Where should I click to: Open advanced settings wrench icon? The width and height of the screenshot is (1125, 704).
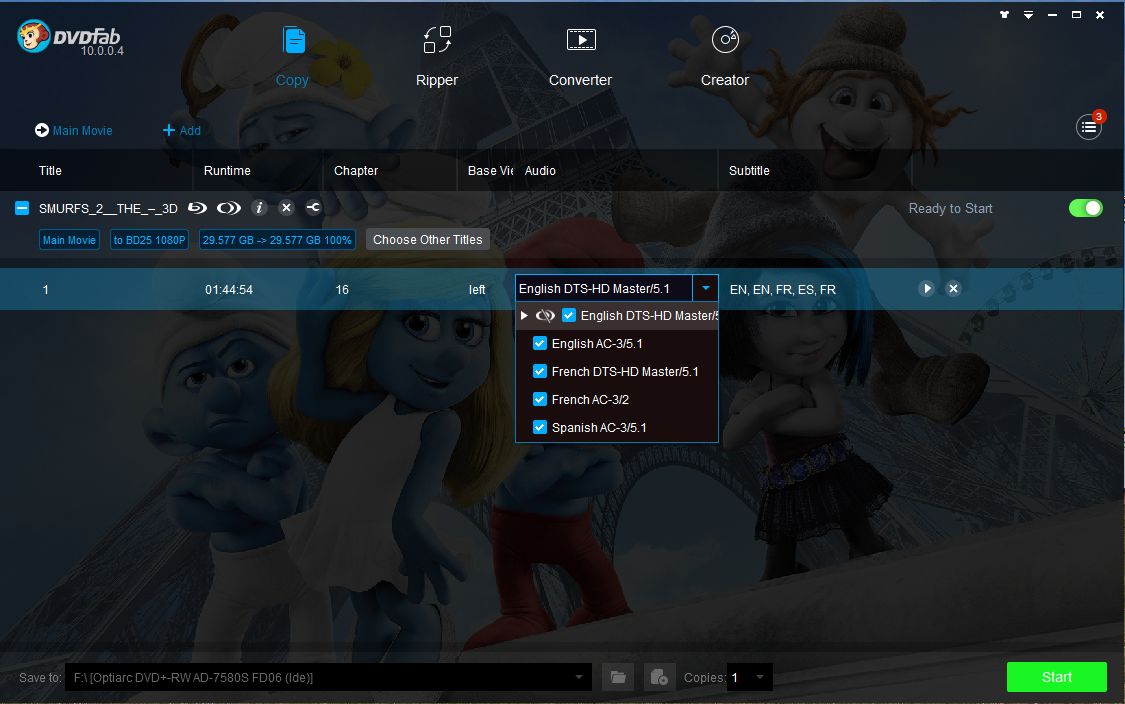click(314, 208)
